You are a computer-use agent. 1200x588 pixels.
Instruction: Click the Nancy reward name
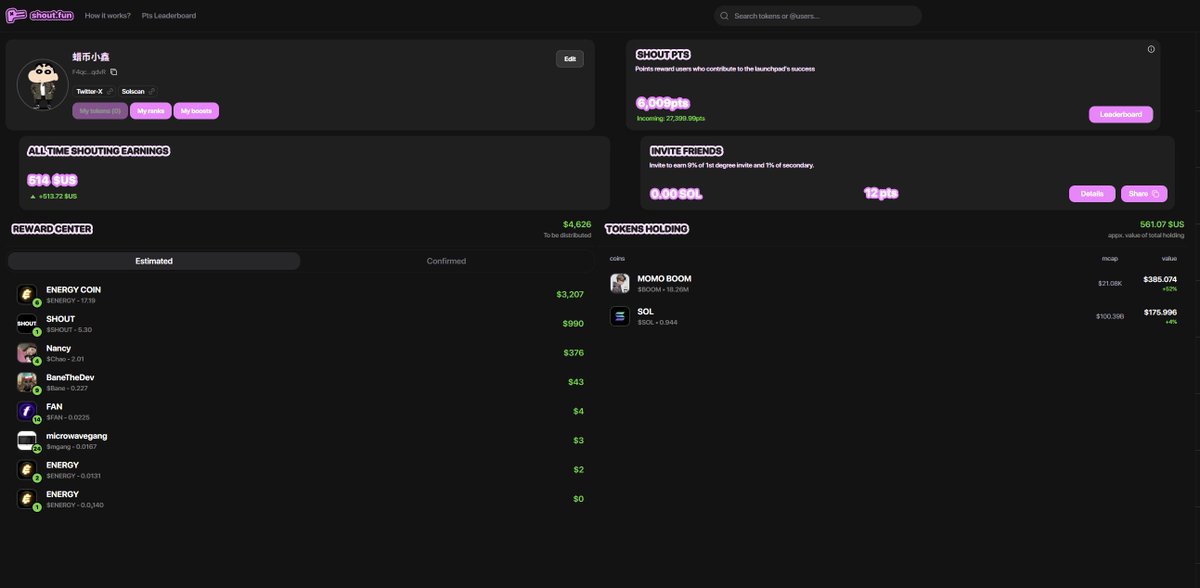tap(58, 348)
